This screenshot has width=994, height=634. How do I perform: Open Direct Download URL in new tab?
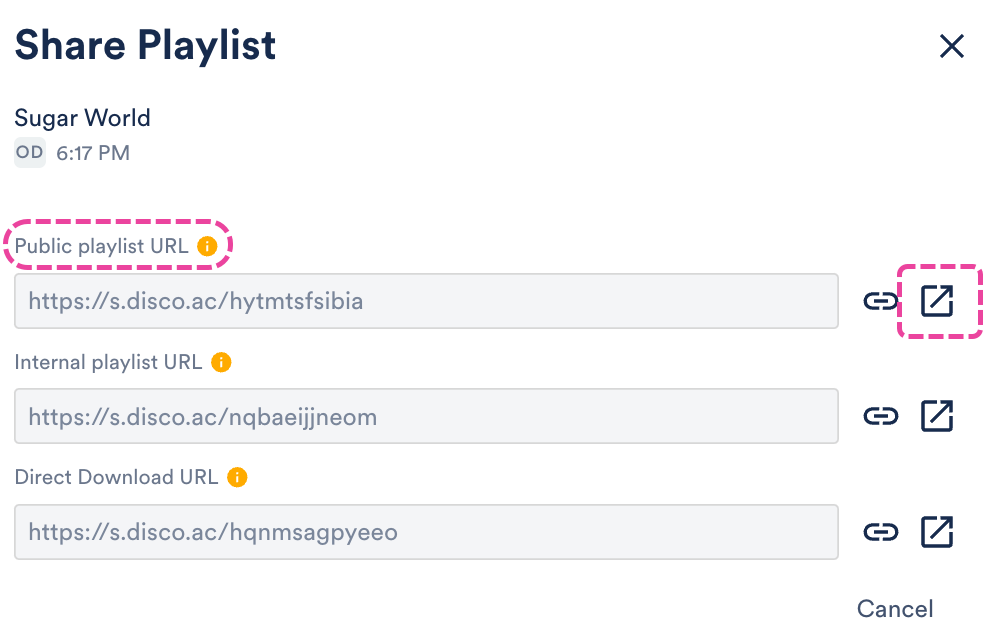coord(937,532)
